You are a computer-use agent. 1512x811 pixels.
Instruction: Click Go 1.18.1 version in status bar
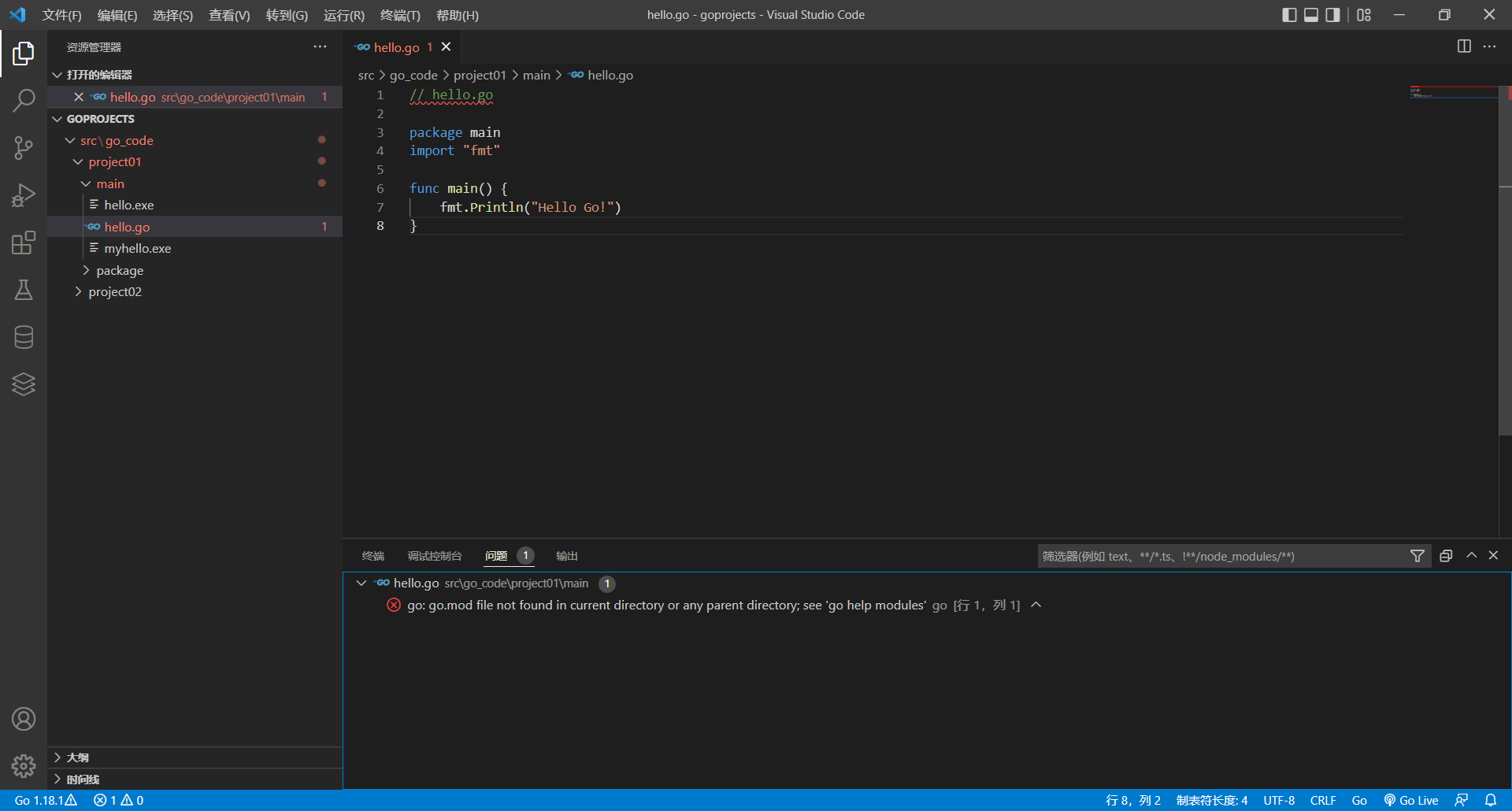click(x=46, y=800)
